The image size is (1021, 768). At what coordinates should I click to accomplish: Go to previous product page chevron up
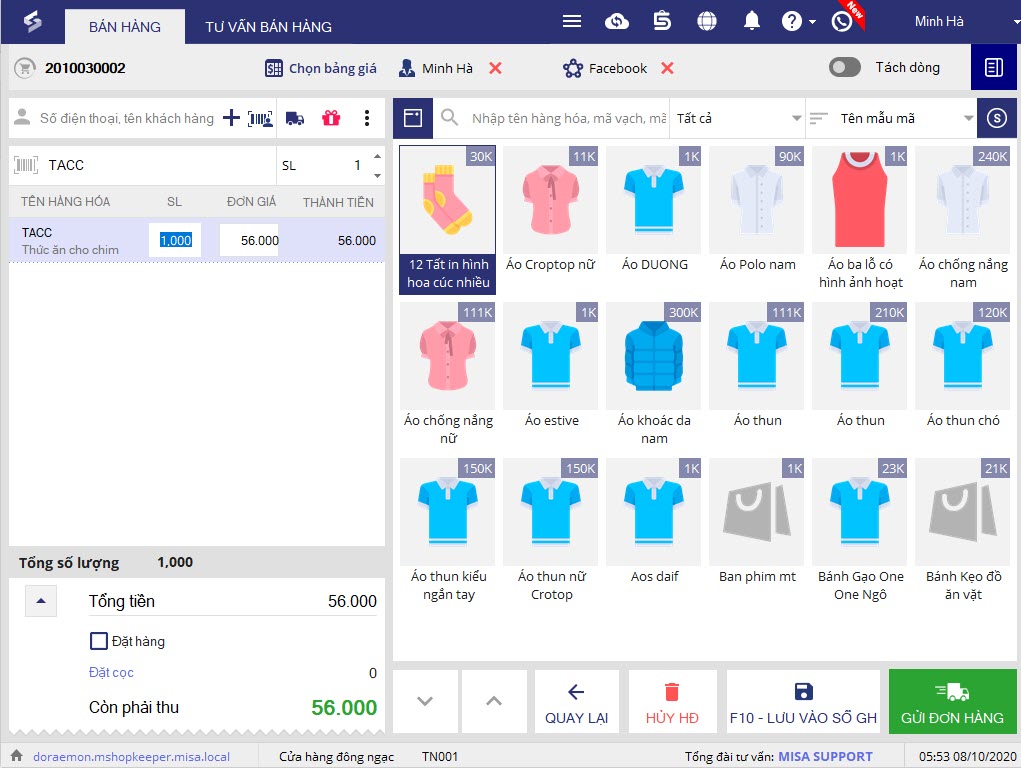point(494,702)
